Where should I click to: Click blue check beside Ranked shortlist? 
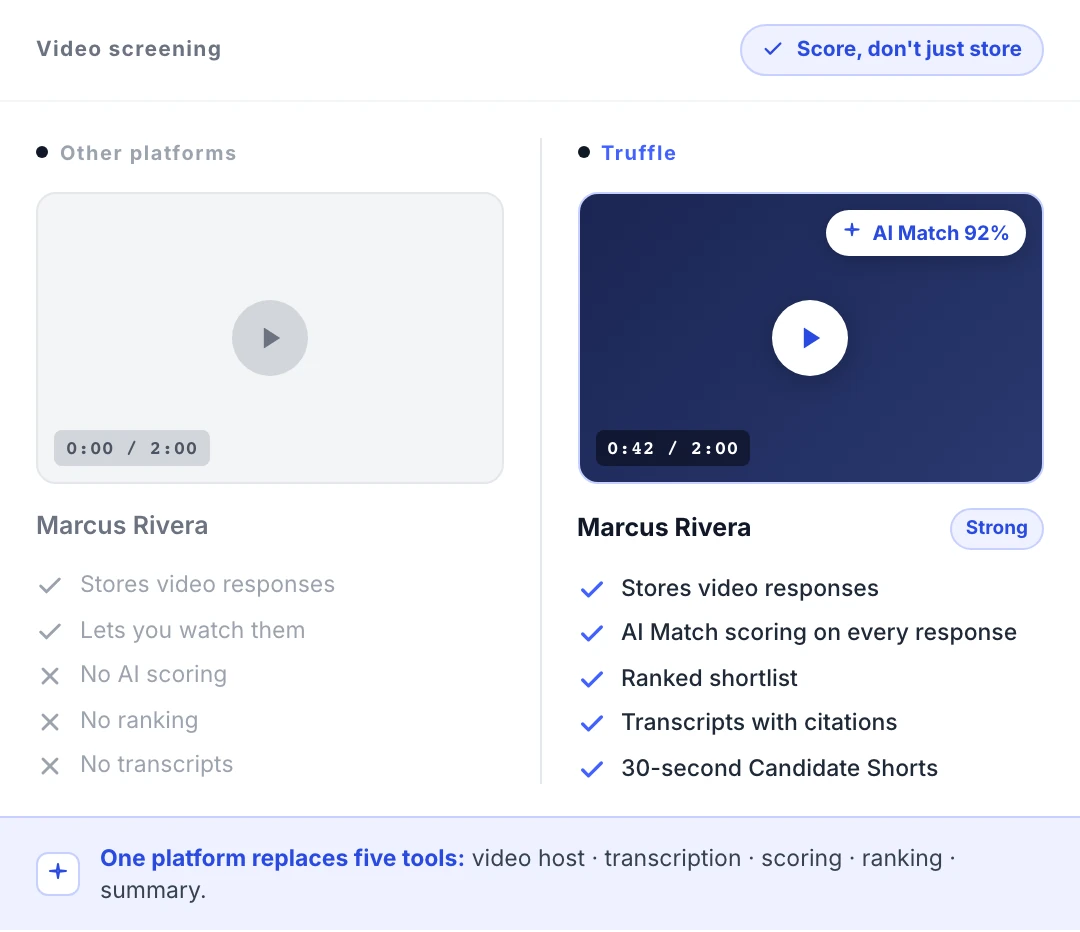pyautogui.click(x=592, y=679)
